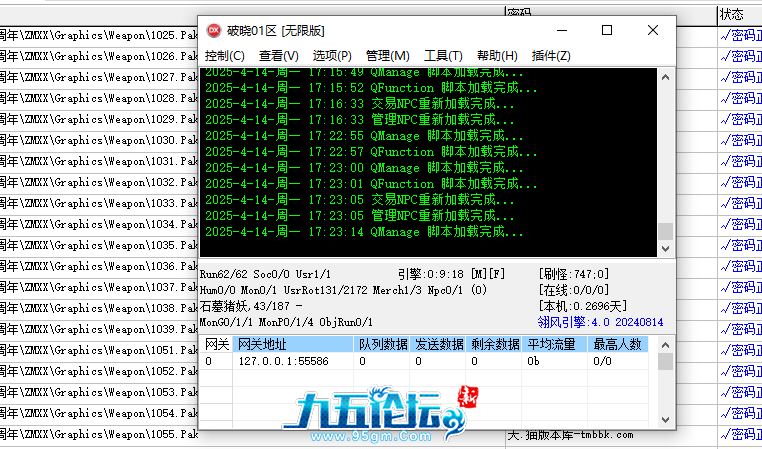Image resolution: width=762 pixels, height=449 pixels.
Task: Minimize the 破晓01区 window
Action: pyautogui.click(x=562, y=31)
